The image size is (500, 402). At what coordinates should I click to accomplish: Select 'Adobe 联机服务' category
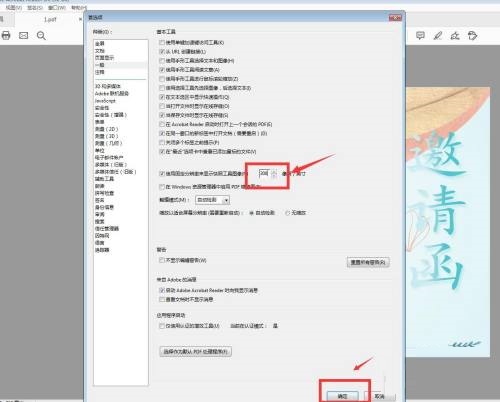pyautogui.click(x=112, y=93)
